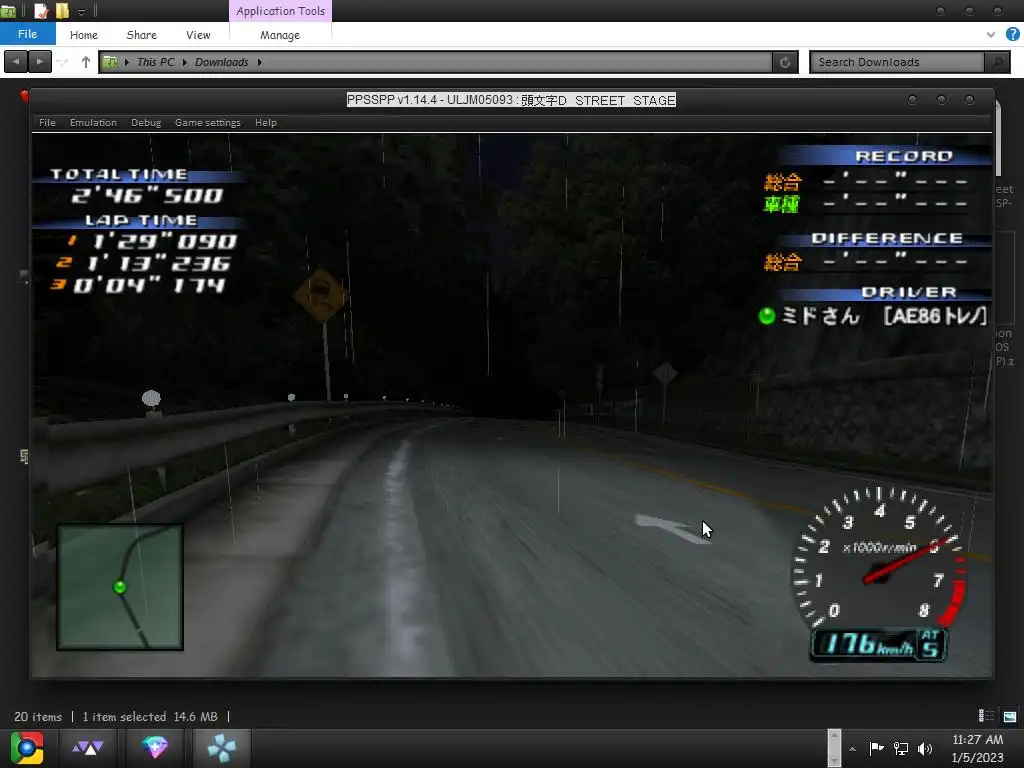1024x768 pixels.
Task: Open the volume speaker tray icon
Action: (925, 748)
